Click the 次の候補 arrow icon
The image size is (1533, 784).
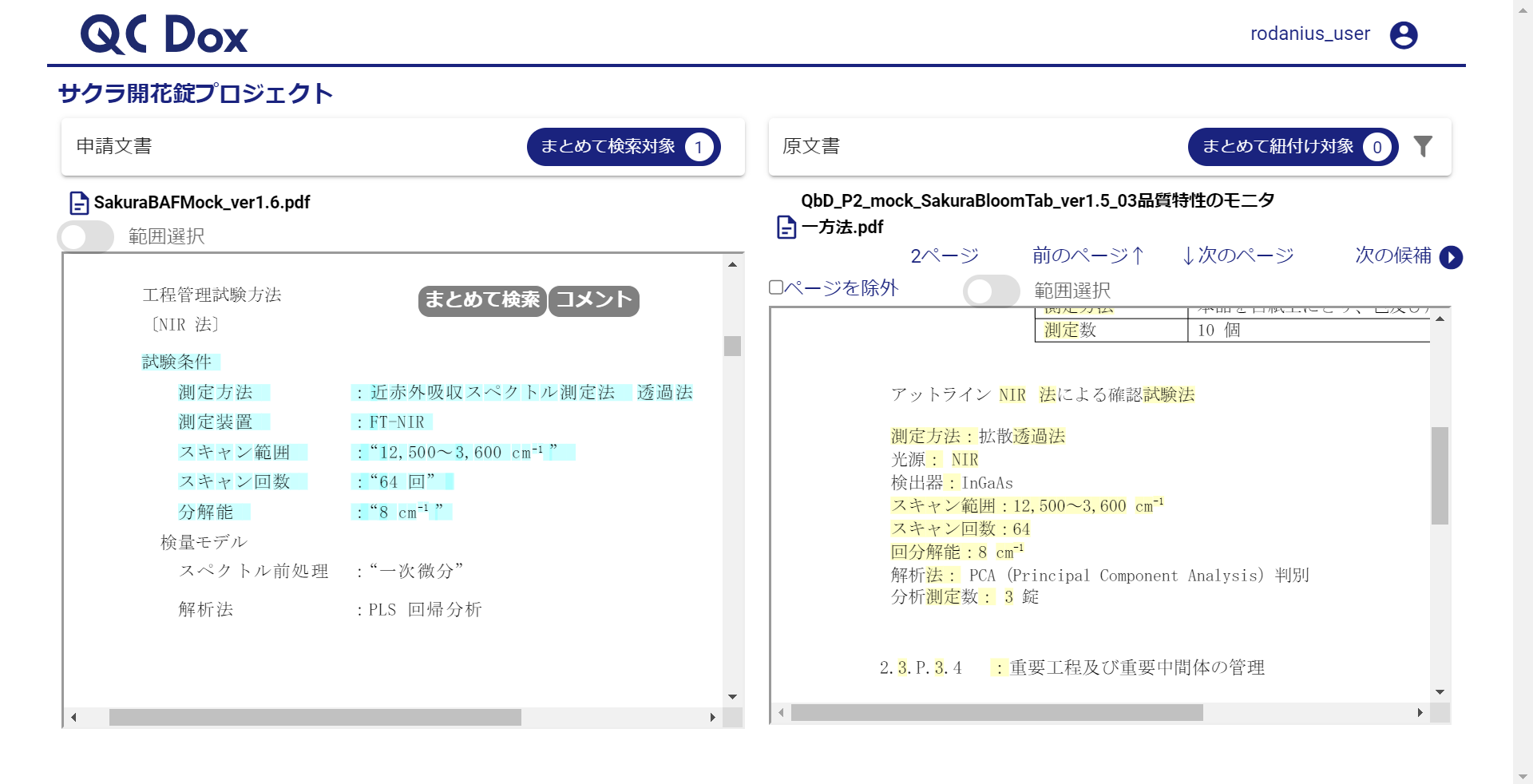pos(1451,257)
